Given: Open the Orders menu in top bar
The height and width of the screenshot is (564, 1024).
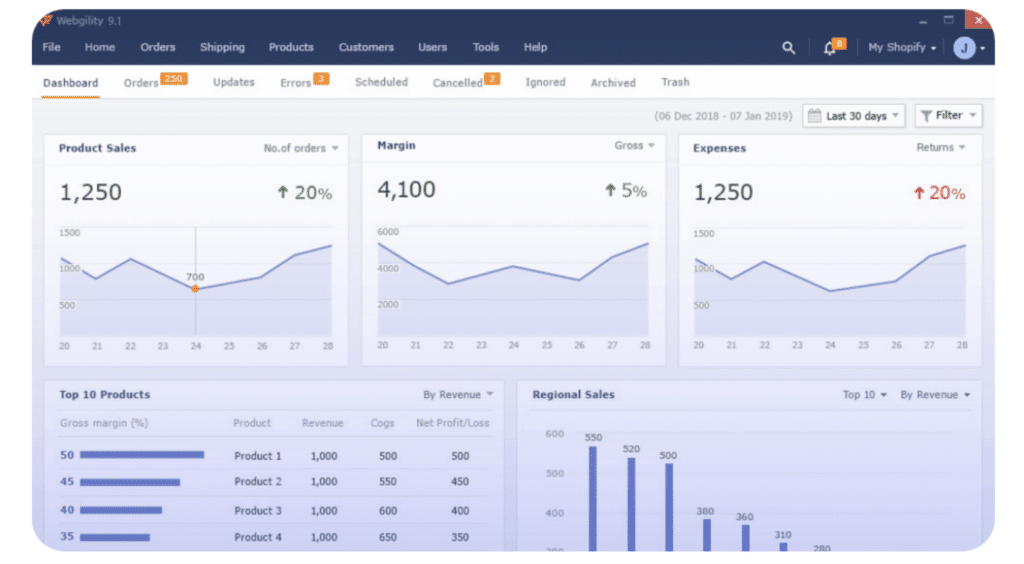Looking at the screenshot, I should 158,47.
